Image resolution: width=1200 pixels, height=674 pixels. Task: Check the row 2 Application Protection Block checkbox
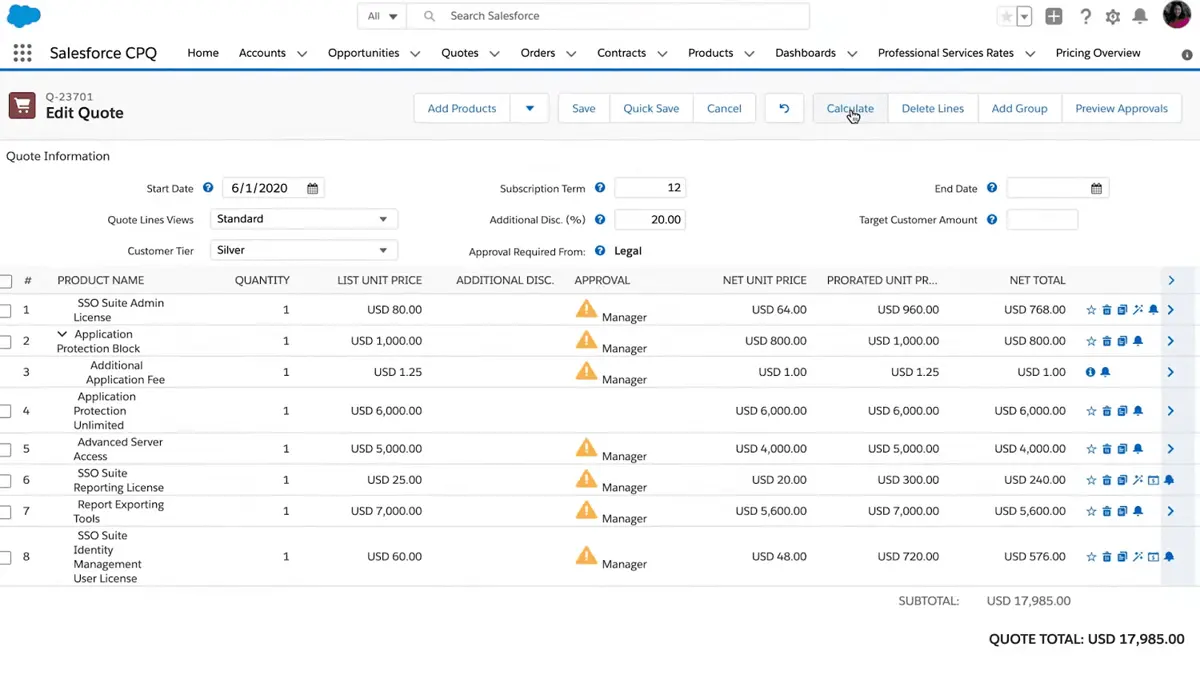(x=5, y=342)
